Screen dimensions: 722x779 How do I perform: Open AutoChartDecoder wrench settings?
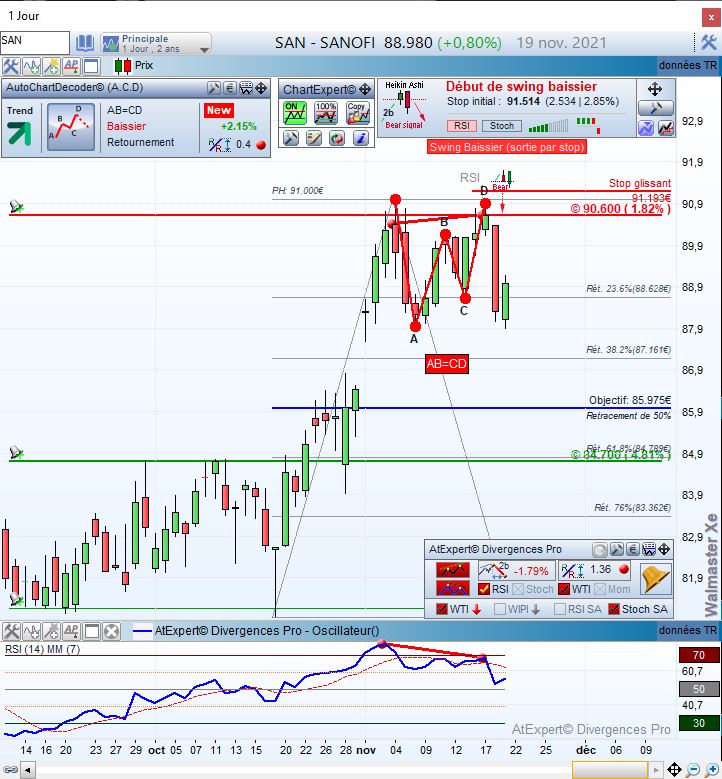click(x=214, y=88)
